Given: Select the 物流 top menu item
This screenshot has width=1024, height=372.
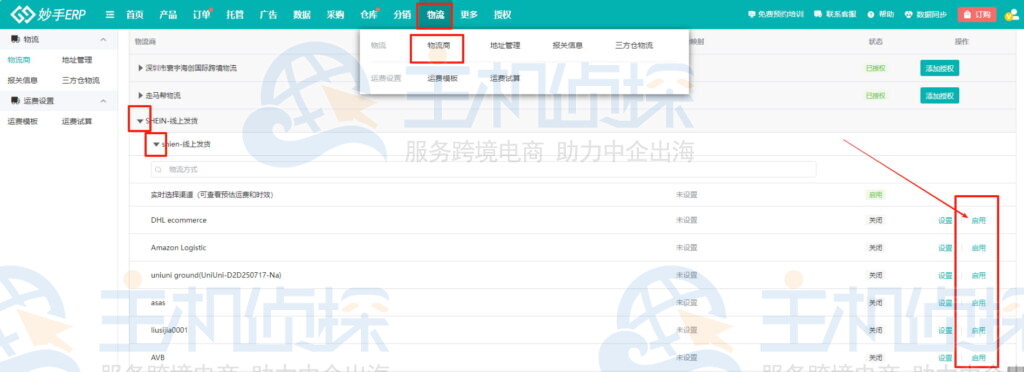Looking at the screenshot, I should tap(436, 14).
